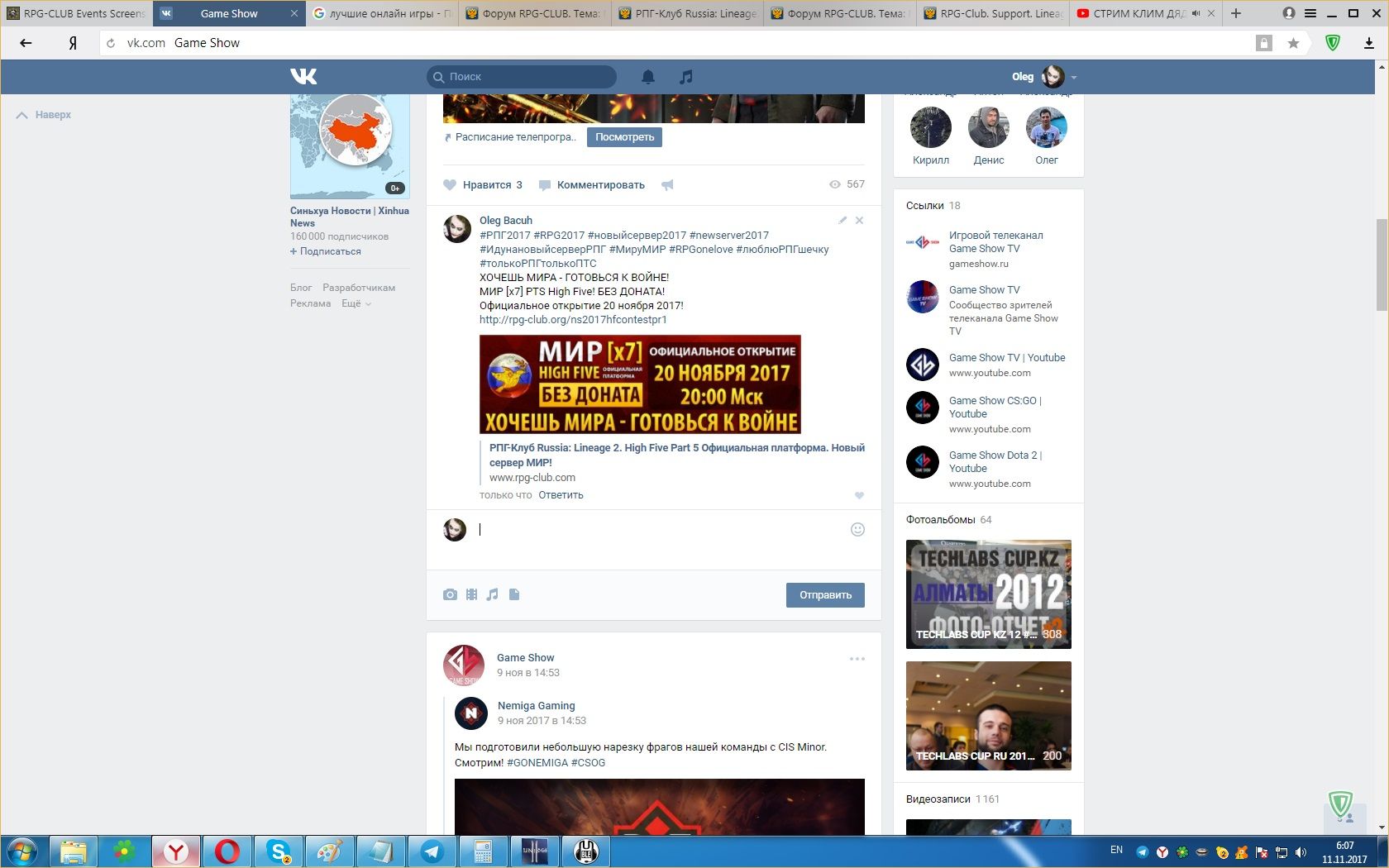The image size is (1389, 868).
Task: Go back using the browser back arrow
Action: tap(26, 43)
